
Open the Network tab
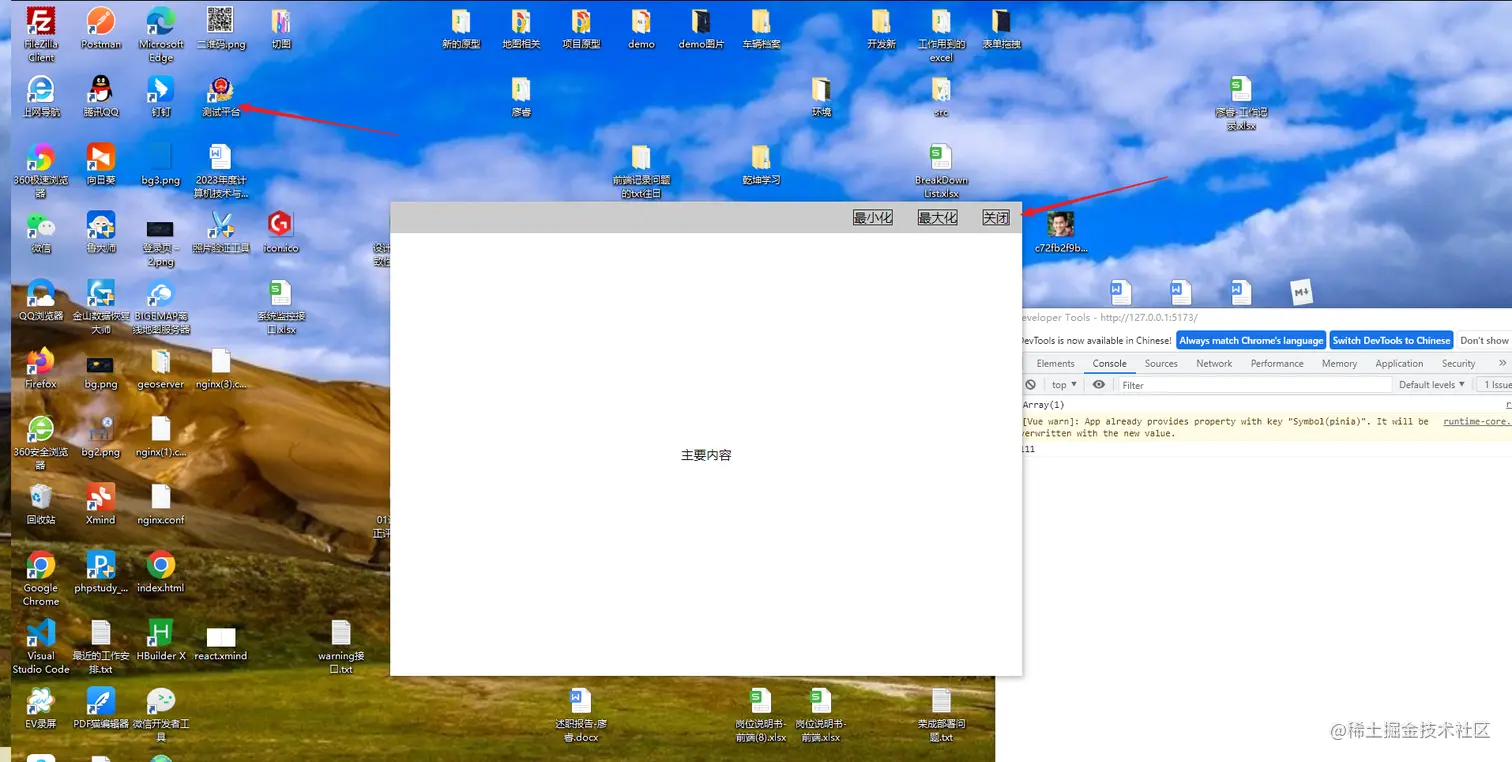coord(1214,364)
